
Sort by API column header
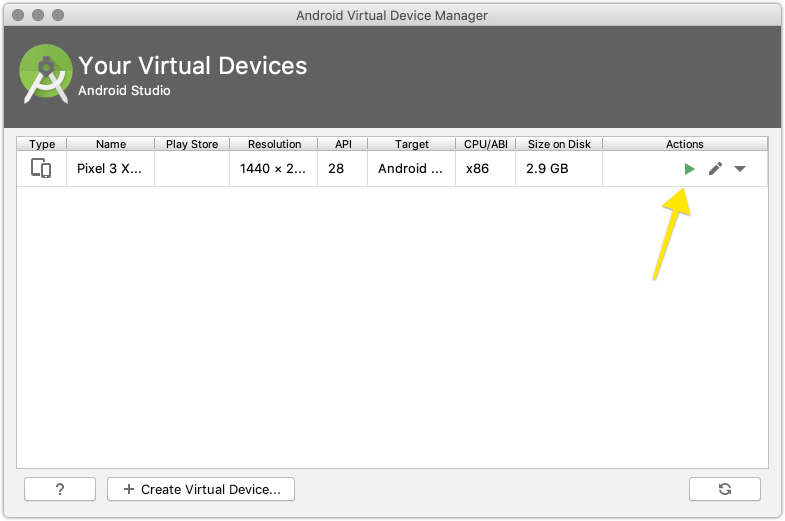tap(343, 144)
